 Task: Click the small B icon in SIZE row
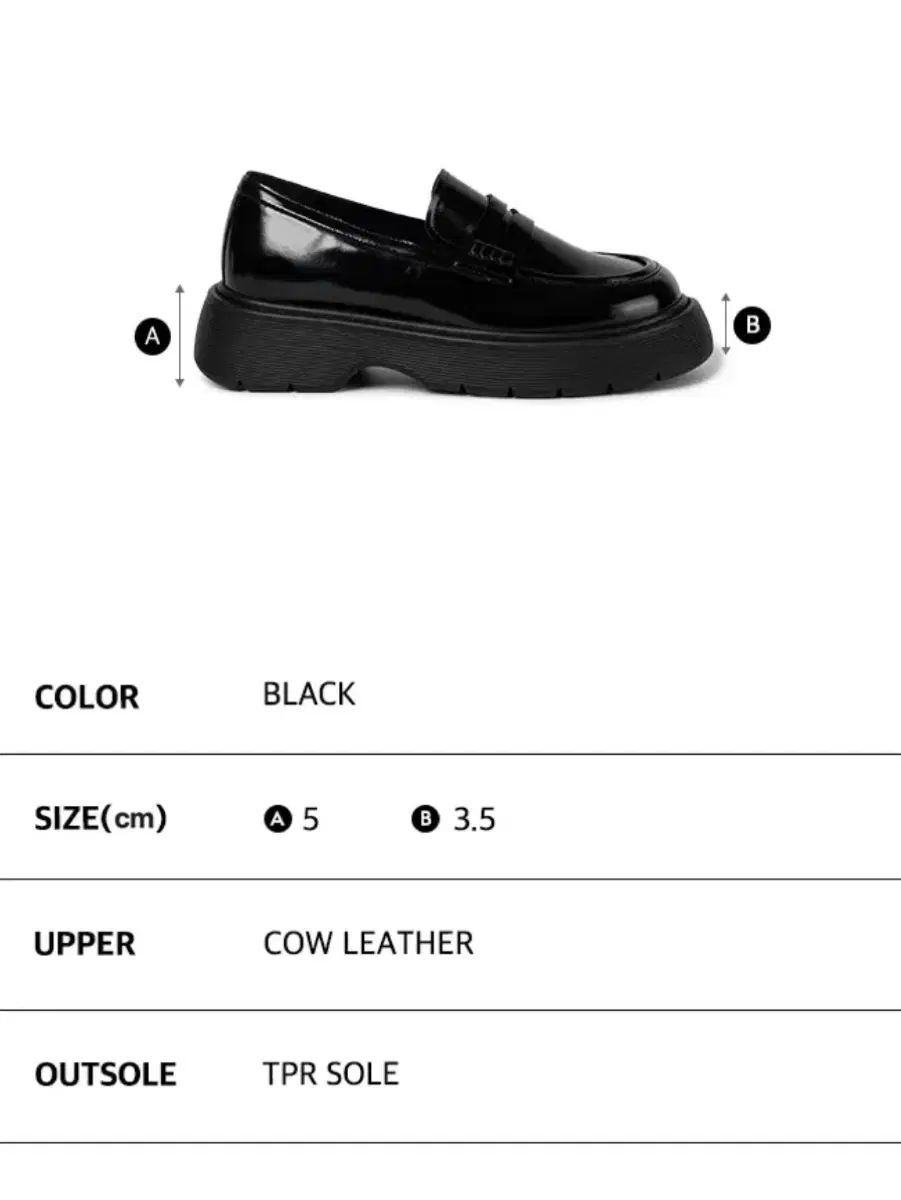tap(426, 820)
